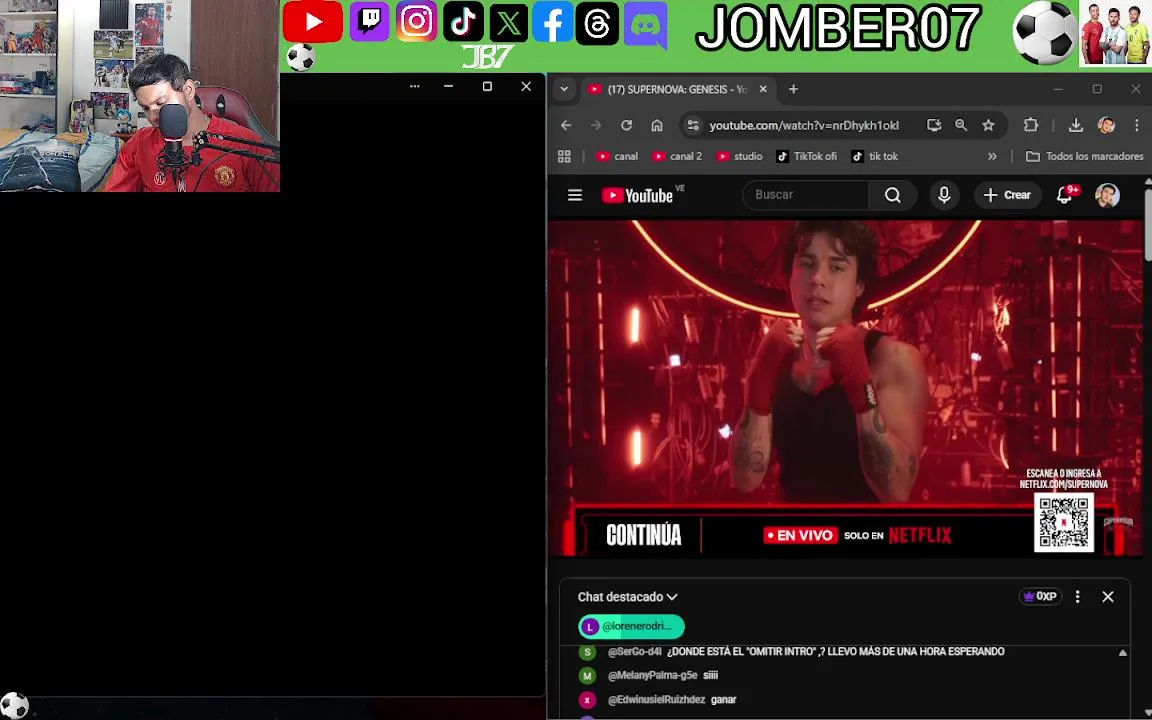Select the @lorenerodri pinned chip

point(631,627)
